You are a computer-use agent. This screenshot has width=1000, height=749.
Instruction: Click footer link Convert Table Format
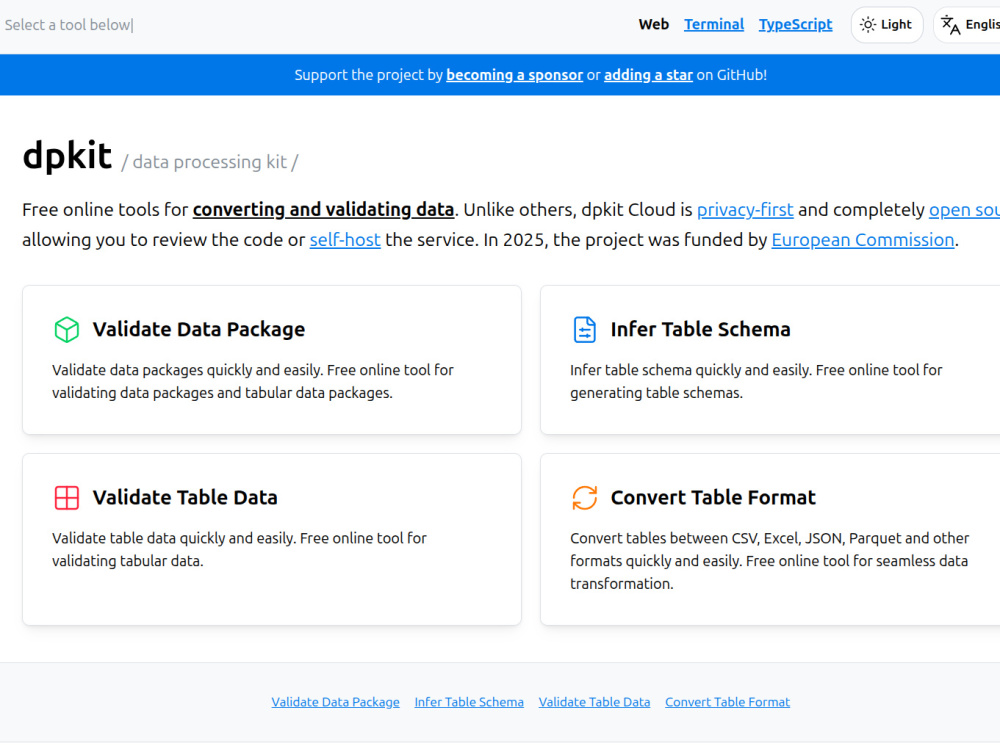(x=727, y=702)
